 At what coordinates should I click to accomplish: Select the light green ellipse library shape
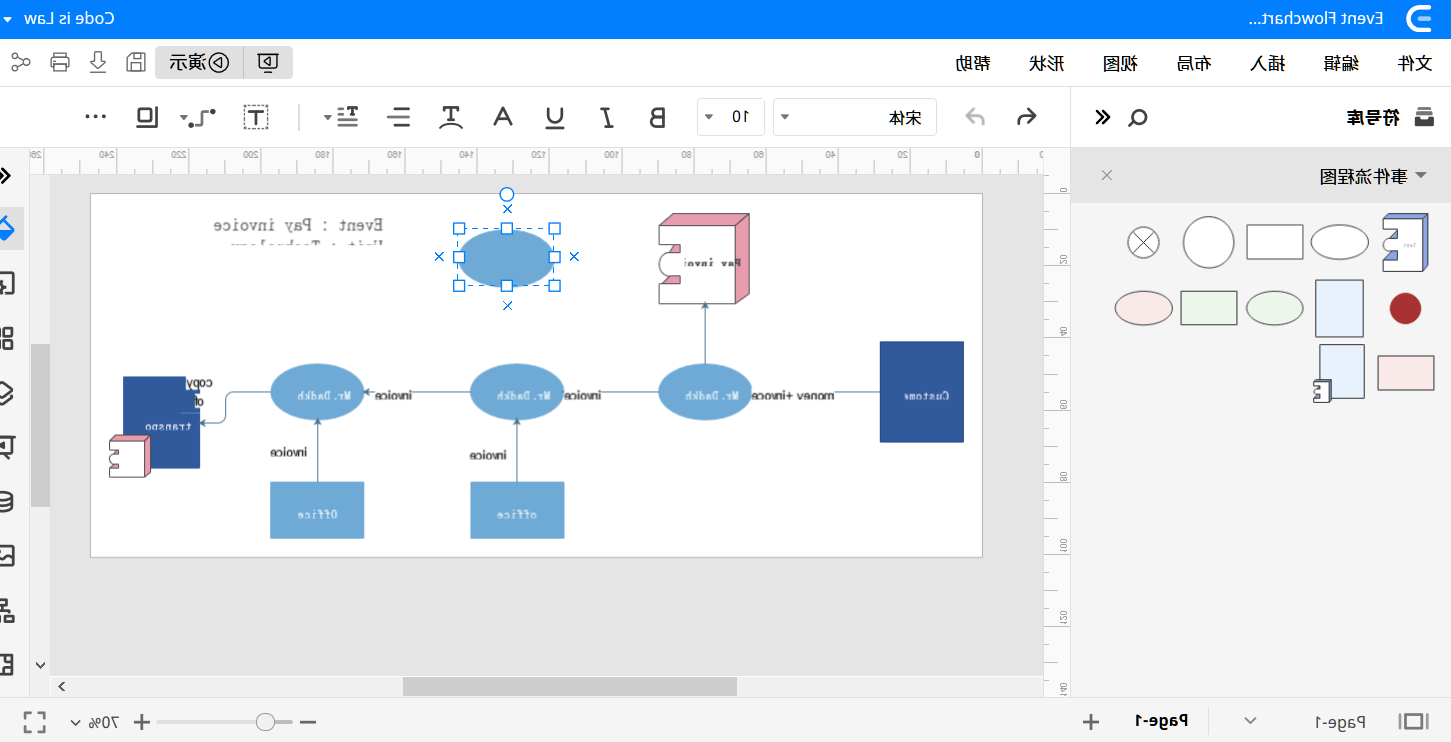coord(1274,308)
